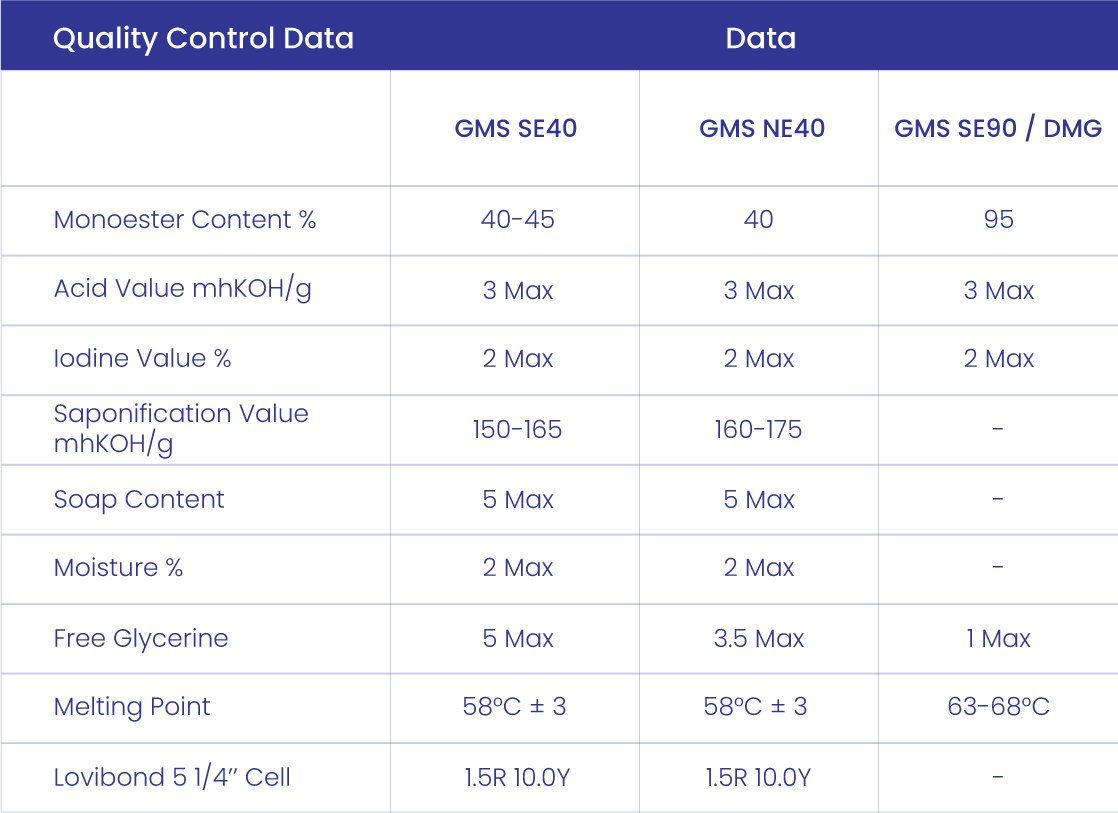Click the Monoester Content % row label
Screen dimensions: 1118x813
[x=185, y=220]
